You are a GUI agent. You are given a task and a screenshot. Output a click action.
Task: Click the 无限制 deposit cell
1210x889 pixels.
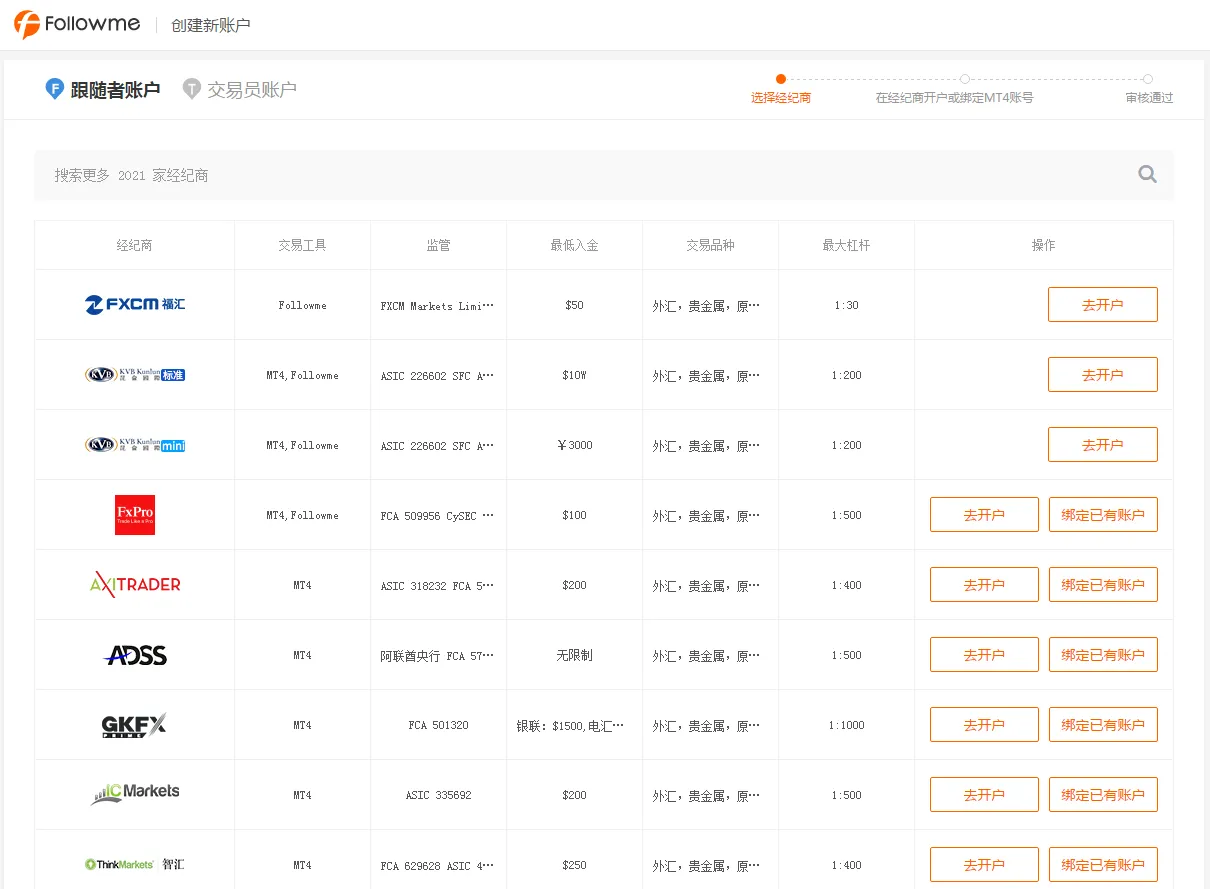tap(574, 655)
